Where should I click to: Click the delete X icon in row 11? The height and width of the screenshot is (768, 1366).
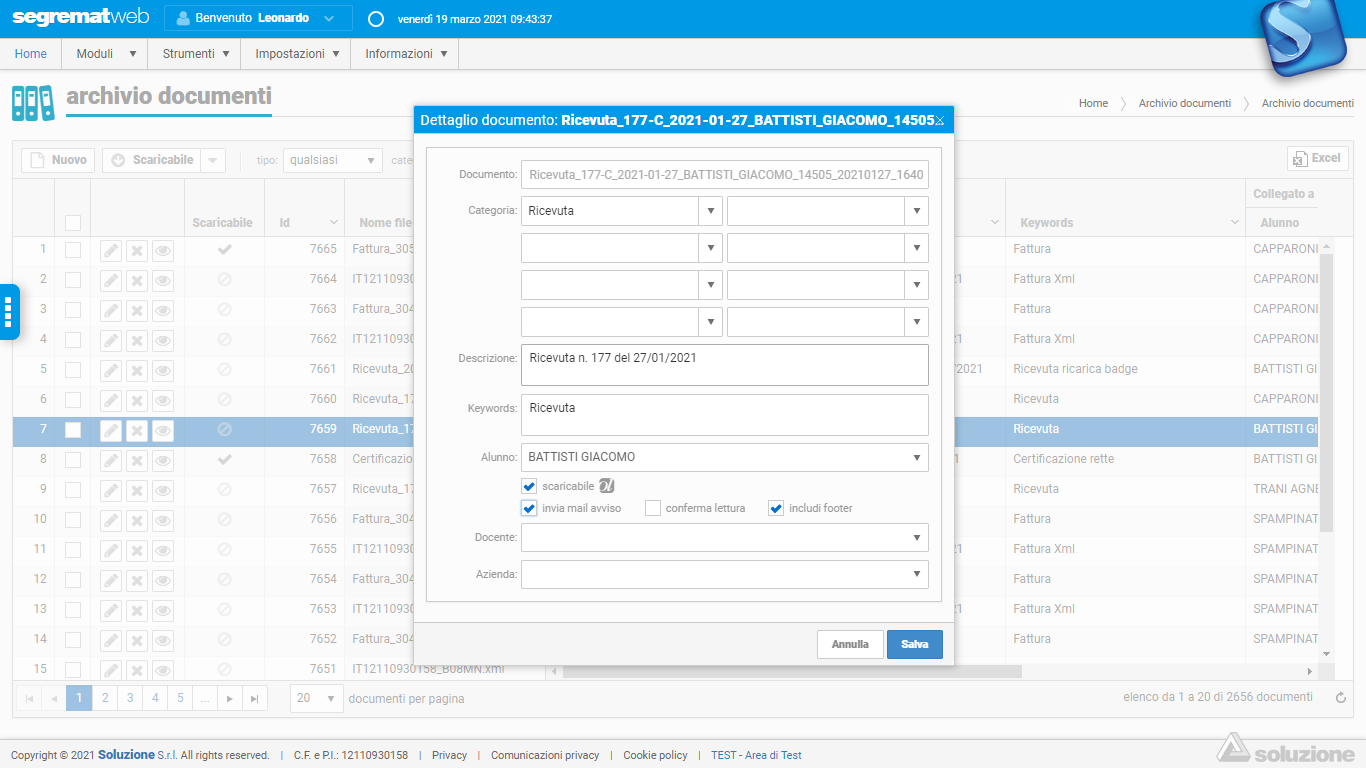click(137, 550)
